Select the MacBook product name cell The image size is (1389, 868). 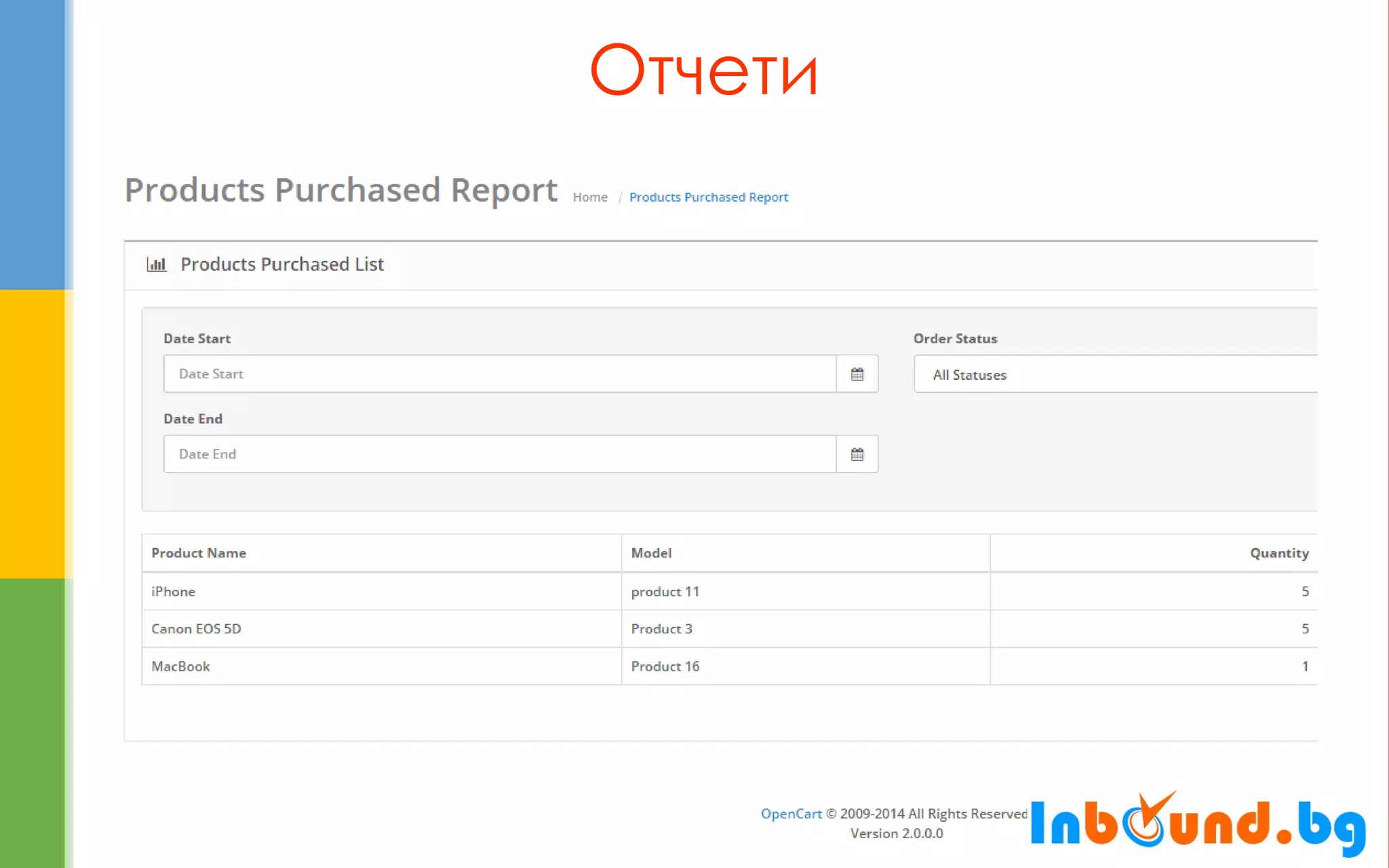click(382, 666)
